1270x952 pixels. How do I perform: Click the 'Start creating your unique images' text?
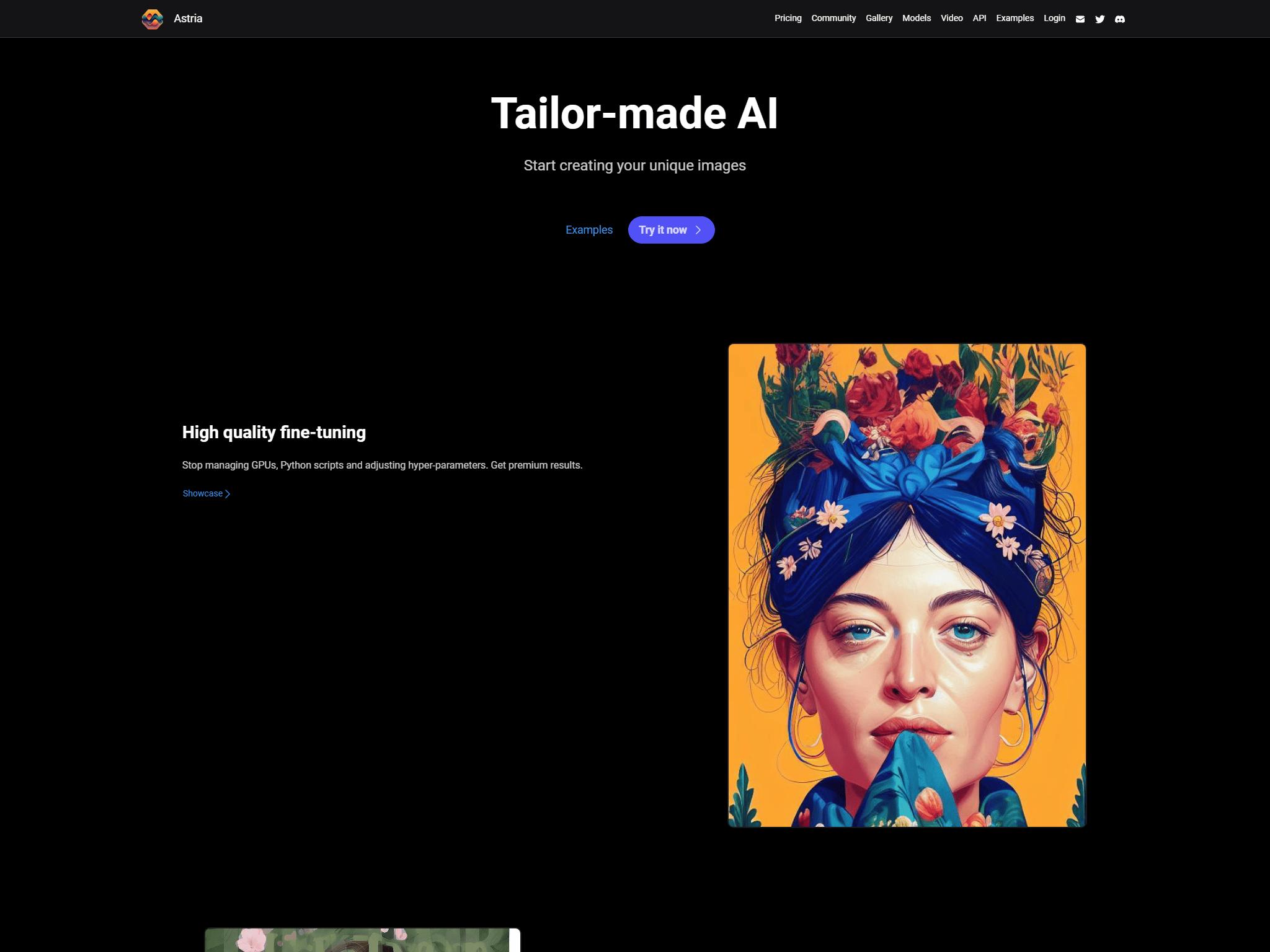(634, 165)
